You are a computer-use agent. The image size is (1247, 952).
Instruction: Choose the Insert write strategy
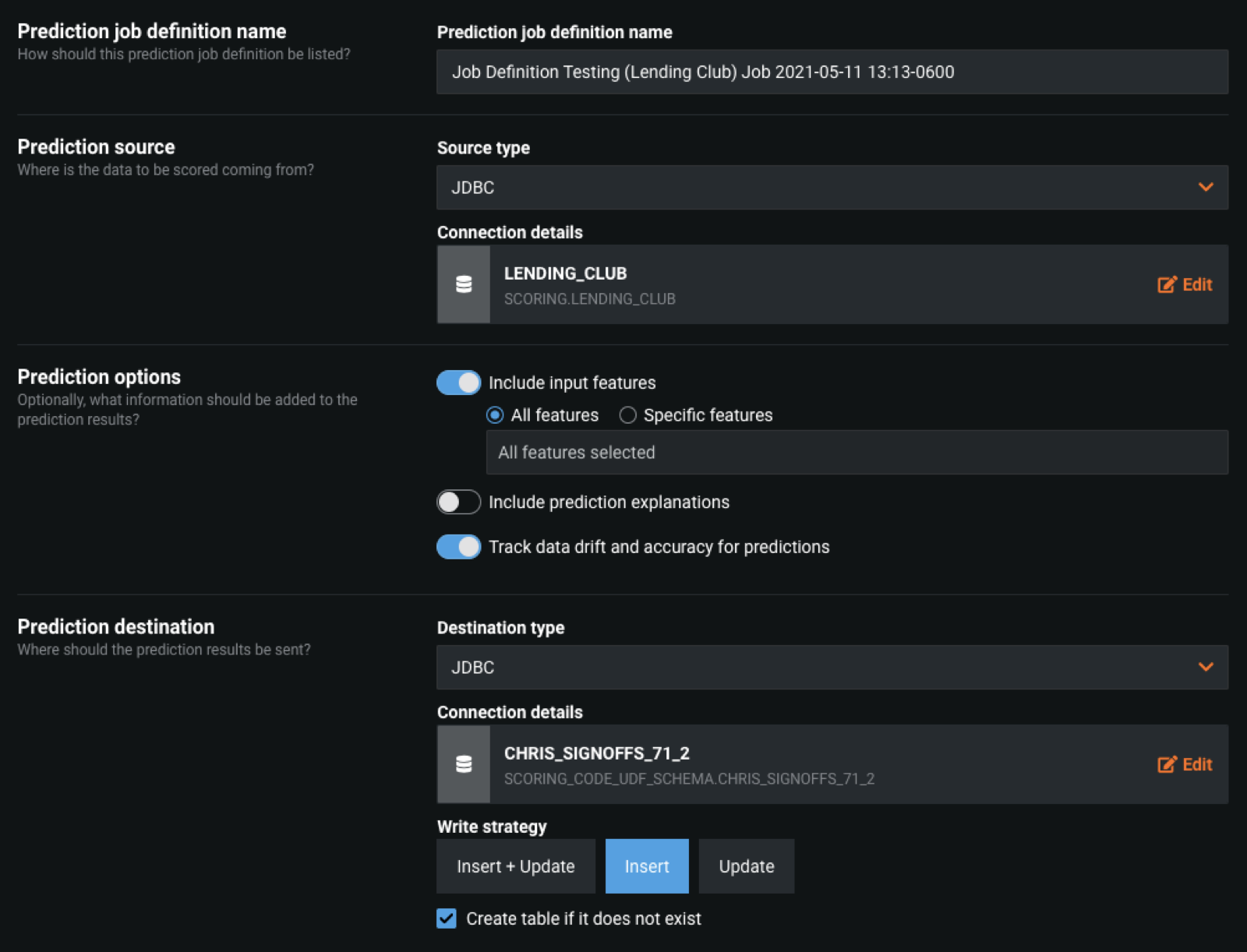(x=647, y=866)
